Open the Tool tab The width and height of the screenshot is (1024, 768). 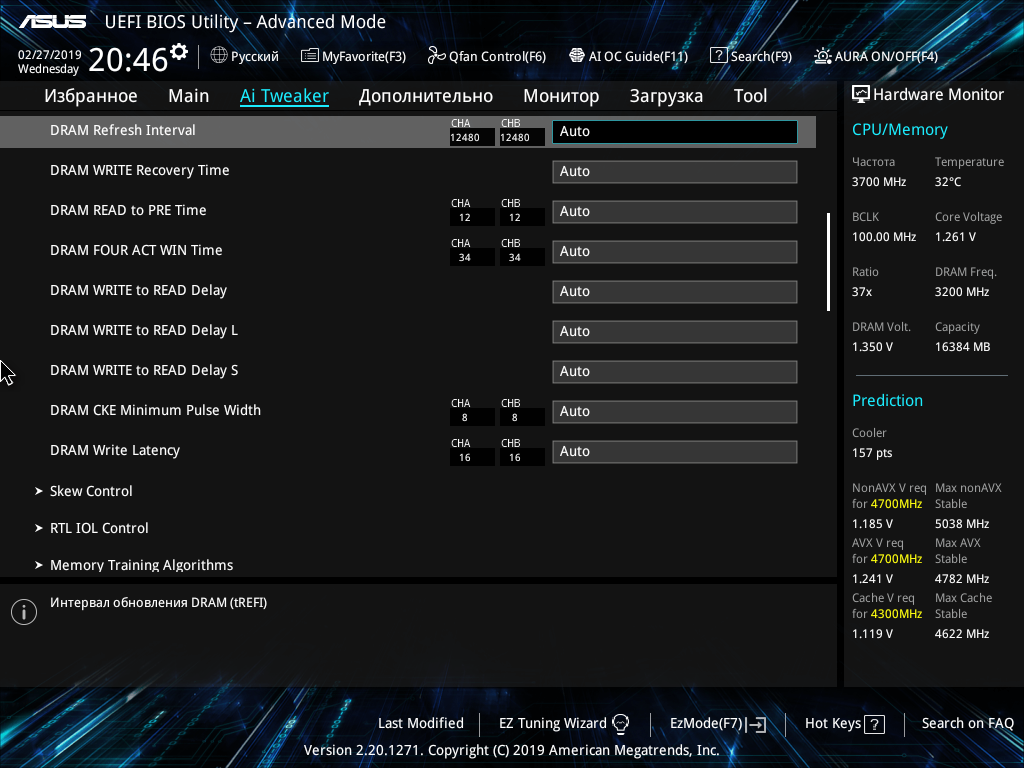(x=750, y=96)
